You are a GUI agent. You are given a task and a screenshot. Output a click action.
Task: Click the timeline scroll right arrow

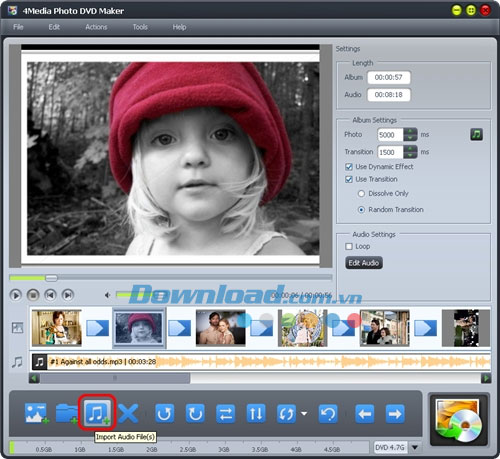coord(486,378)
